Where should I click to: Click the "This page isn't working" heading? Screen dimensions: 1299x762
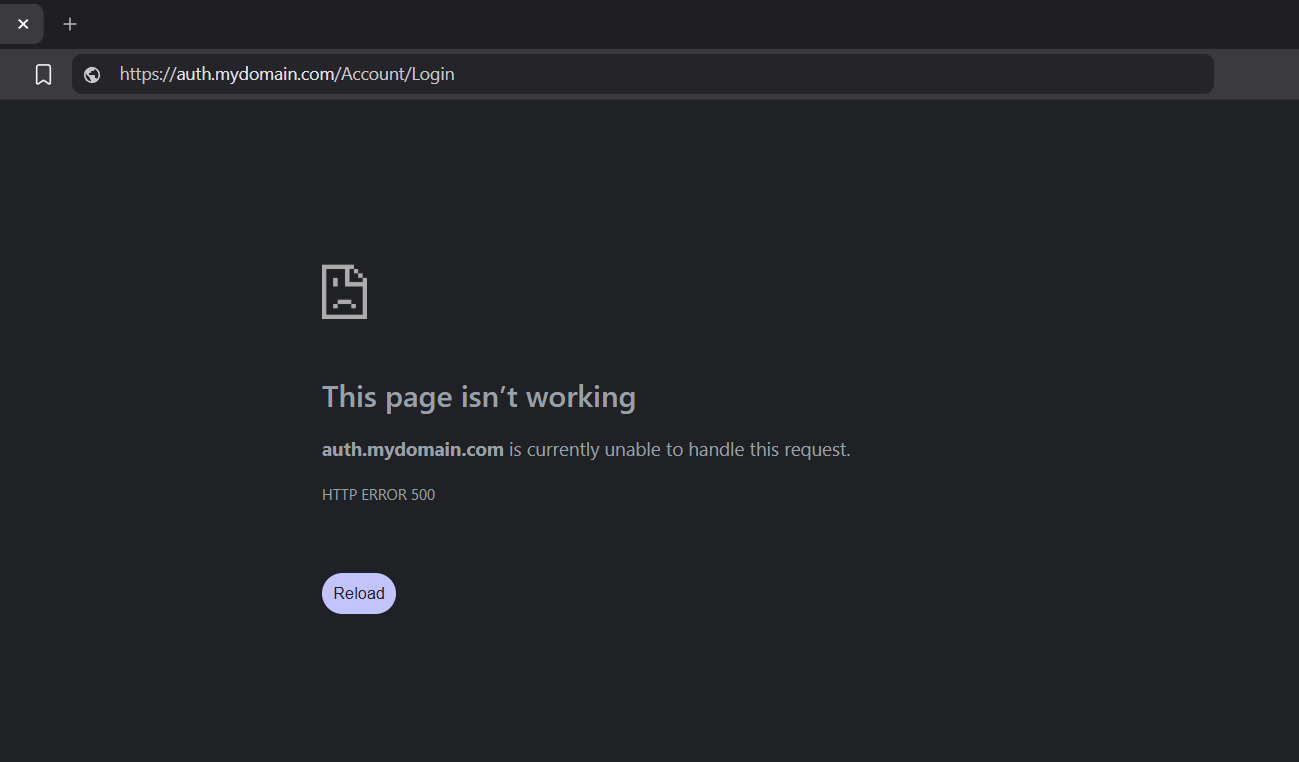(478, 397)
